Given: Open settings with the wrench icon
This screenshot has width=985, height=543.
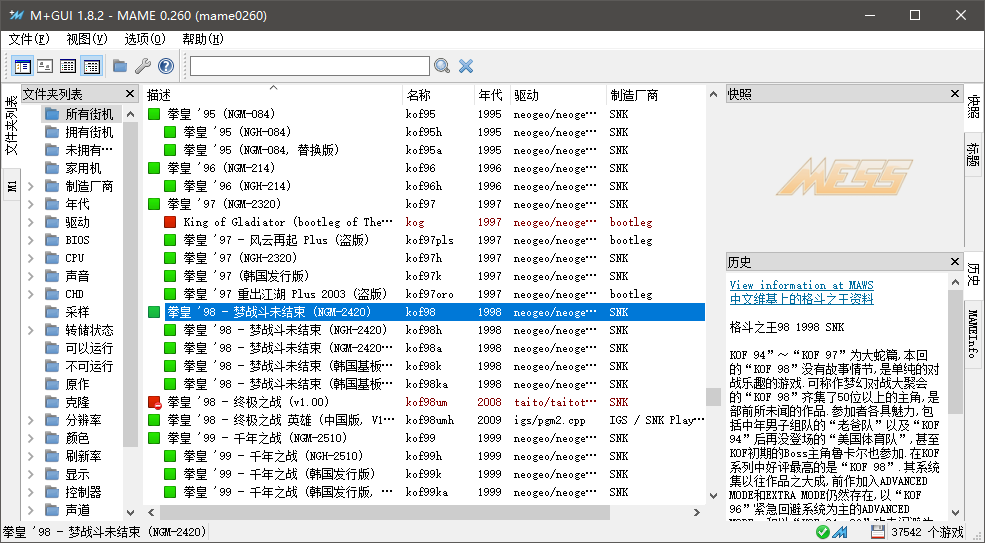Looking at the screenshot, I should point(143,65).
